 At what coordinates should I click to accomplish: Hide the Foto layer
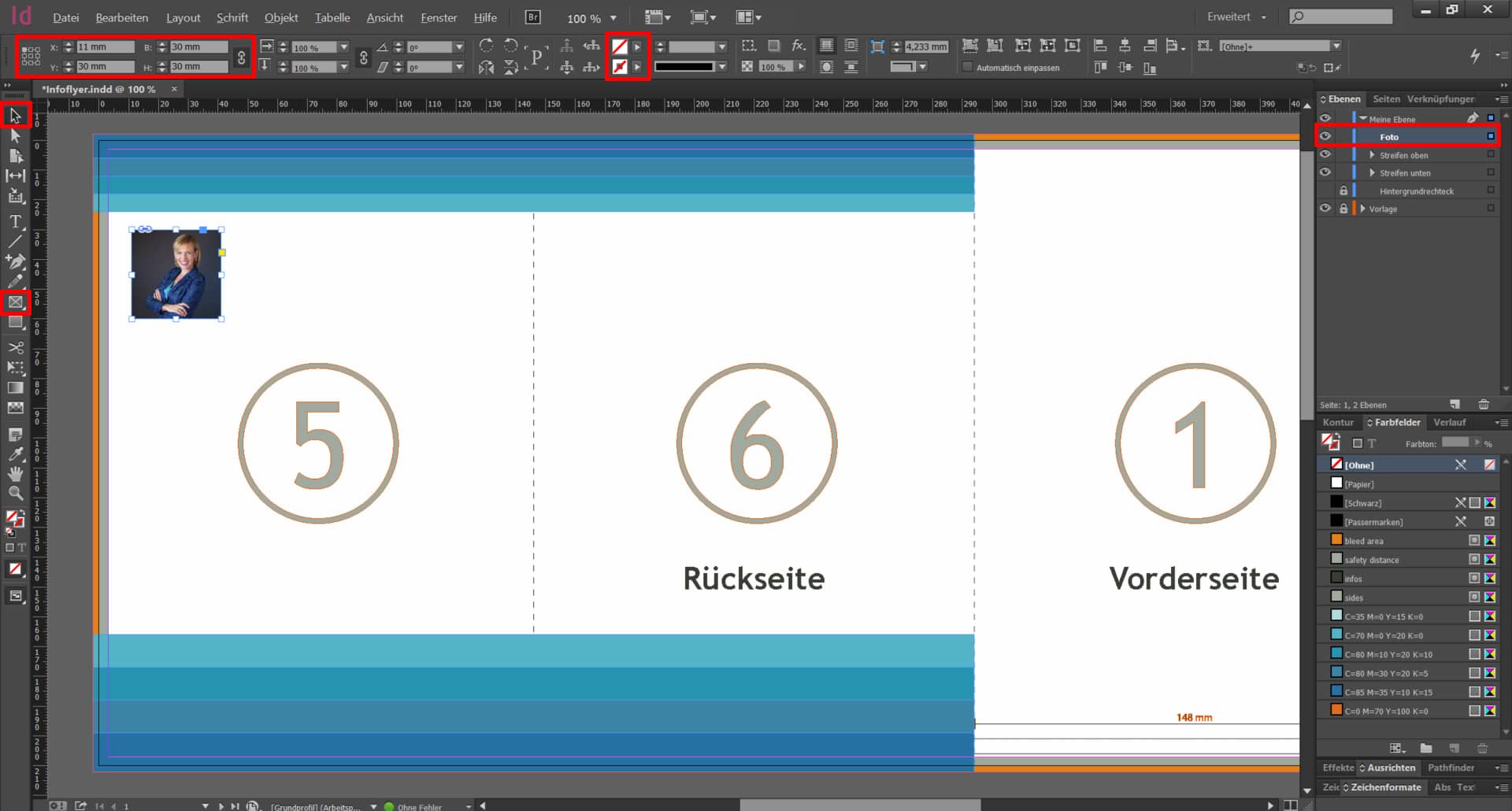pos(1325,136)
